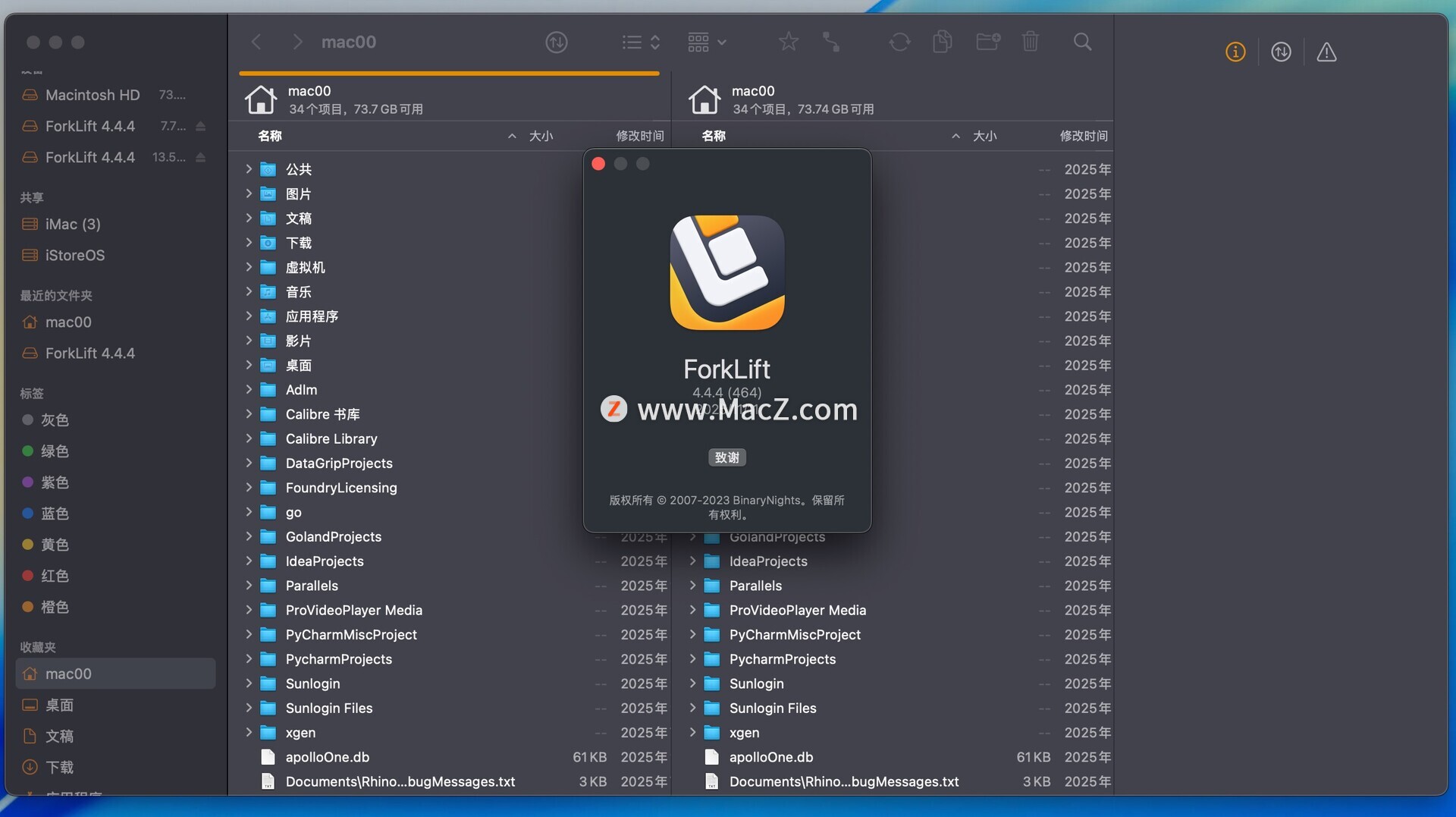Select the iStoreOS shared device
Image resolution: width=1456 pixels, height=817 pixels.
[x=74, y=256]
